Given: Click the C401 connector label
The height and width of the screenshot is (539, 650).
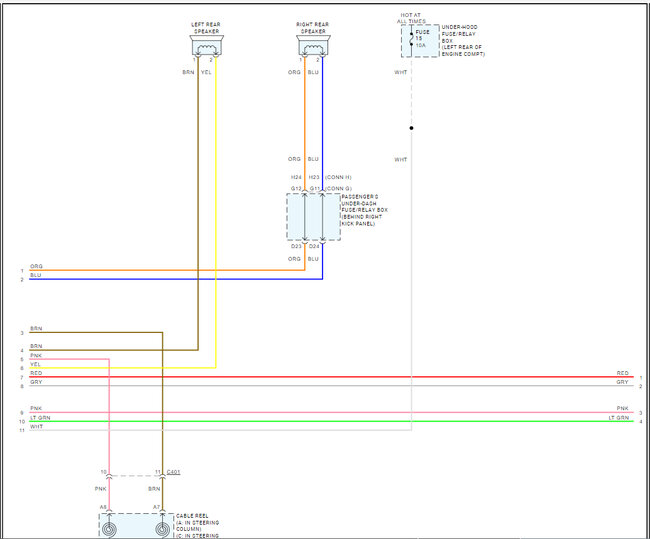Looking at the screenshot, I should (173, 472).
